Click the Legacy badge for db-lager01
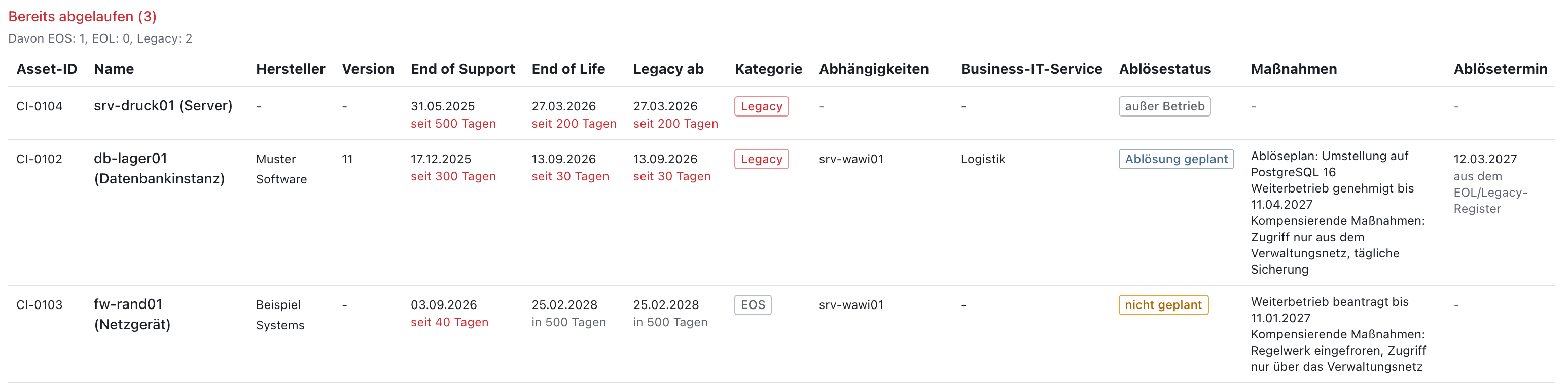1568x385 pixels. [762, 160]
